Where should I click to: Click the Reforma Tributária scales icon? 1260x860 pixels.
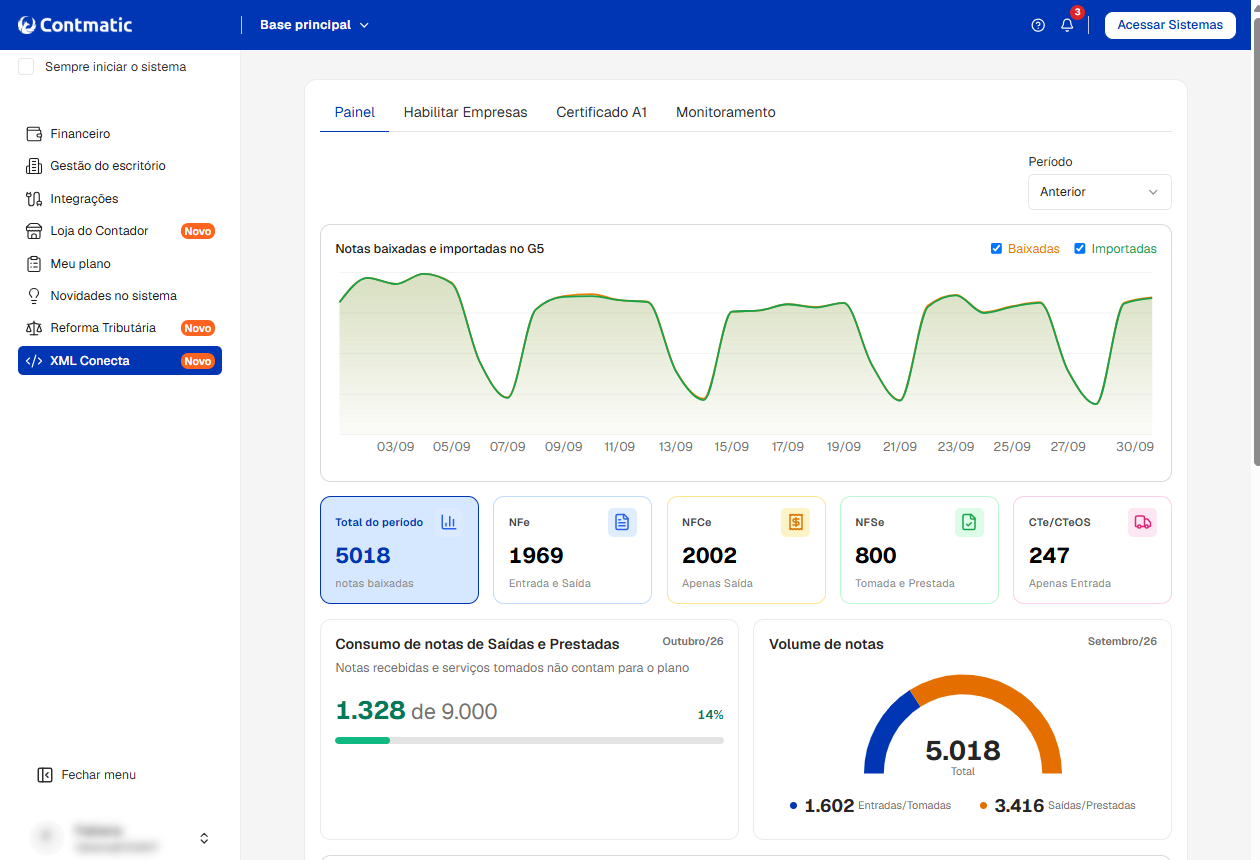[x=34, y=328]
